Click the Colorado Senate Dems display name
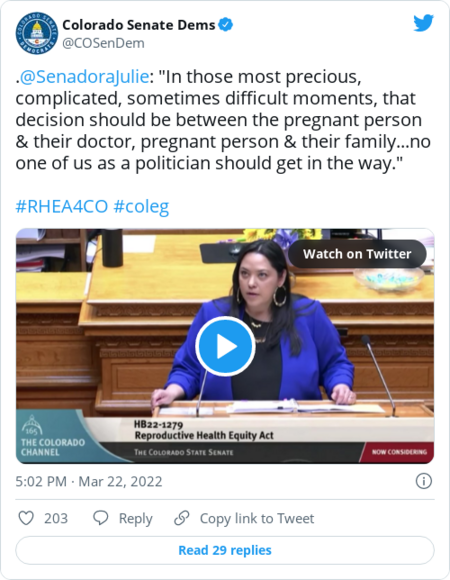Image resolution: width=450 pixels, height=580 pixels. pyautogui.click(x=139, y=25)
